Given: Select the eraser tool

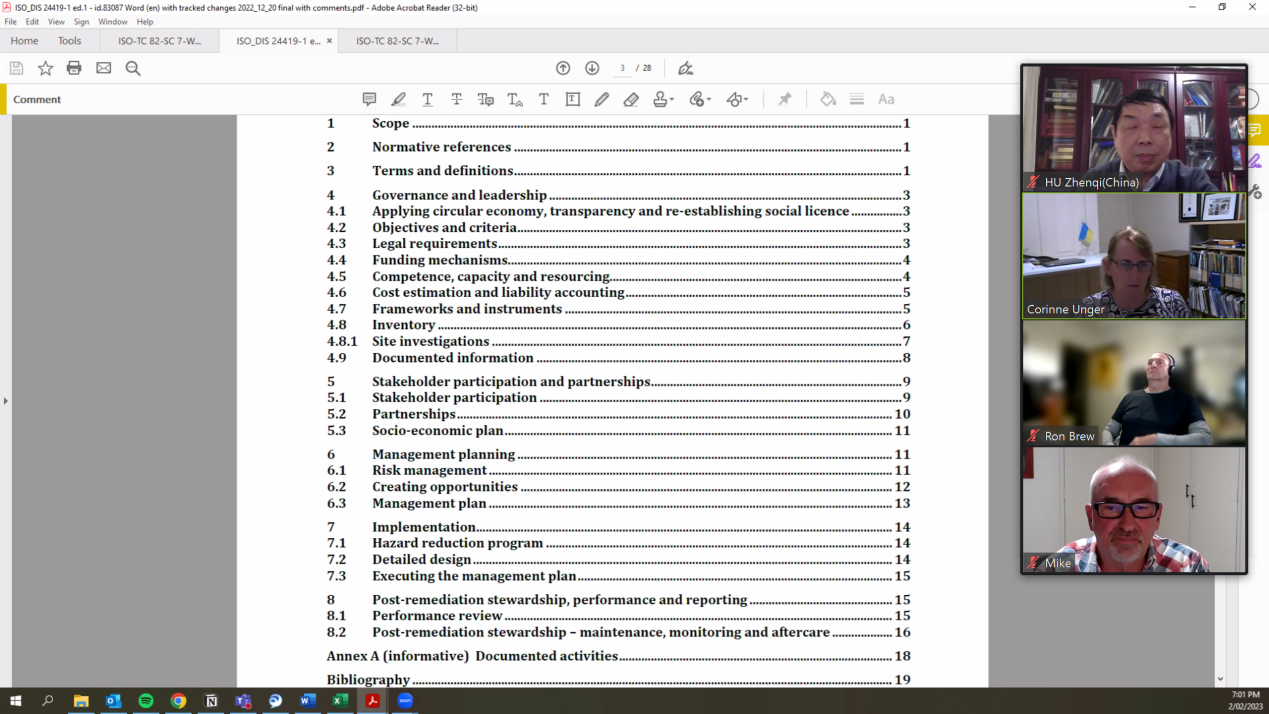Looking at the screenshot, I should 631,99.
